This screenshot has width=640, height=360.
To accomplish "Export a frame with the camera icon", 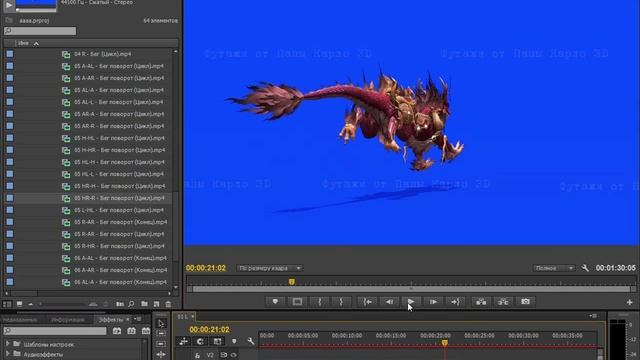I will coord(525,302).
